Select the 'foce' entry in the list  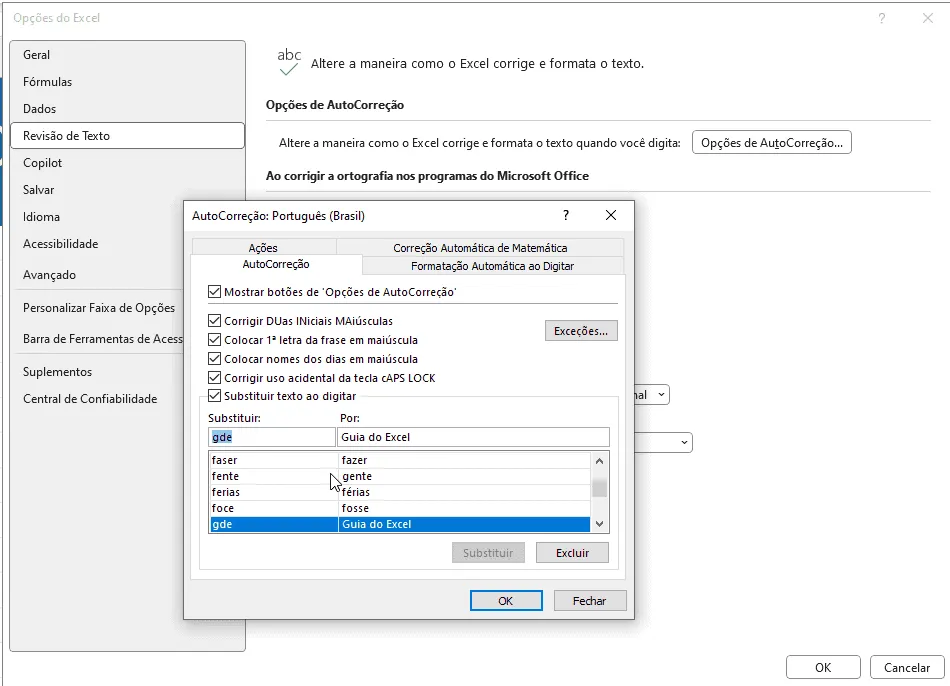coord(273,508)
